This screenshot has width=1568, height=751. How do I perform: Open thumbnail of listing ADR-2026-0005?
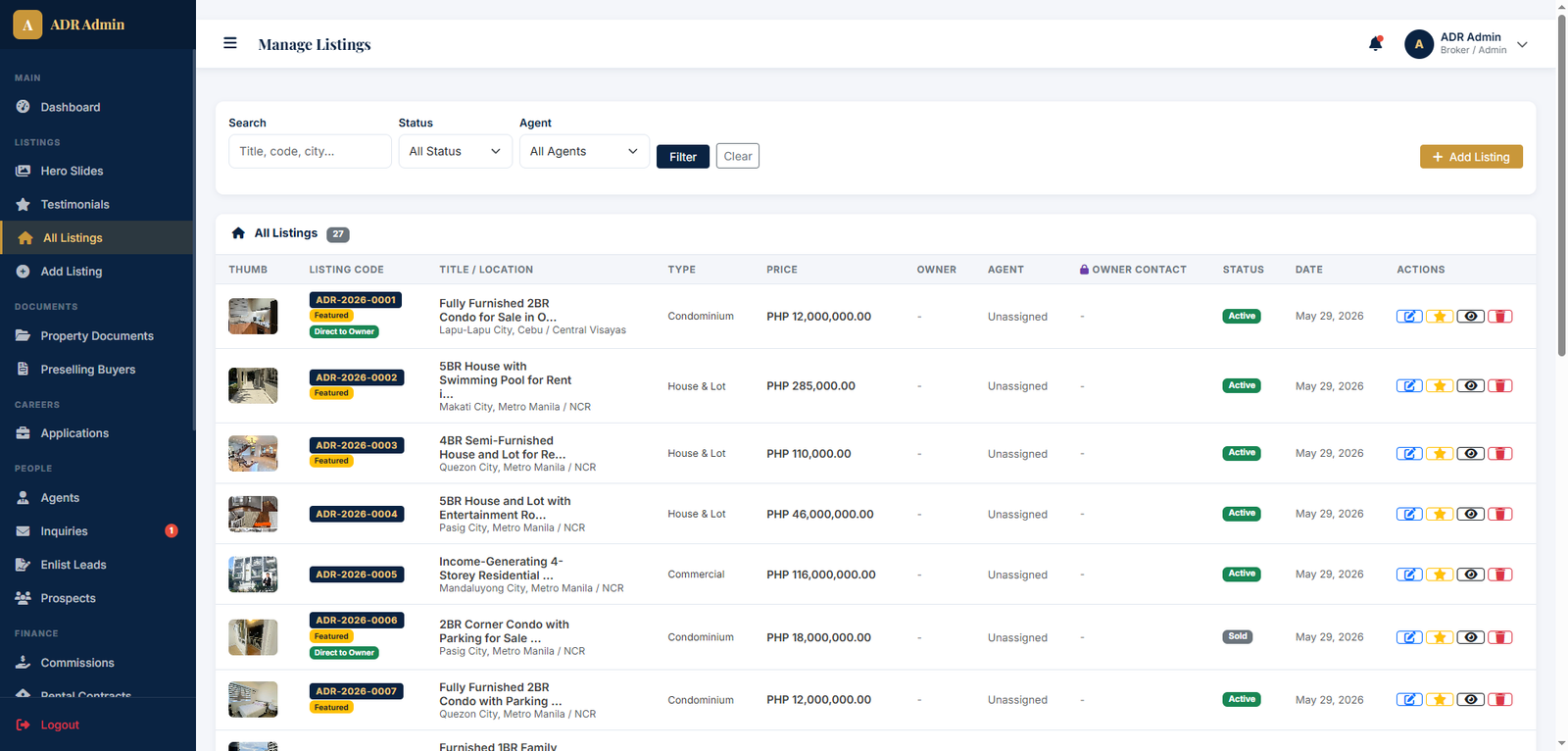pyautogui.click(x=253, y=575)
